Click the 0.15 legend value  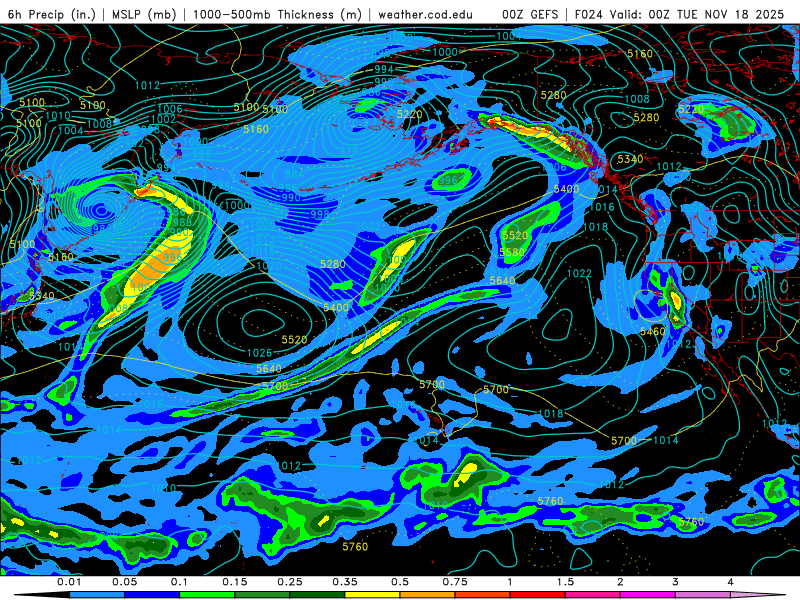(235, 582)
